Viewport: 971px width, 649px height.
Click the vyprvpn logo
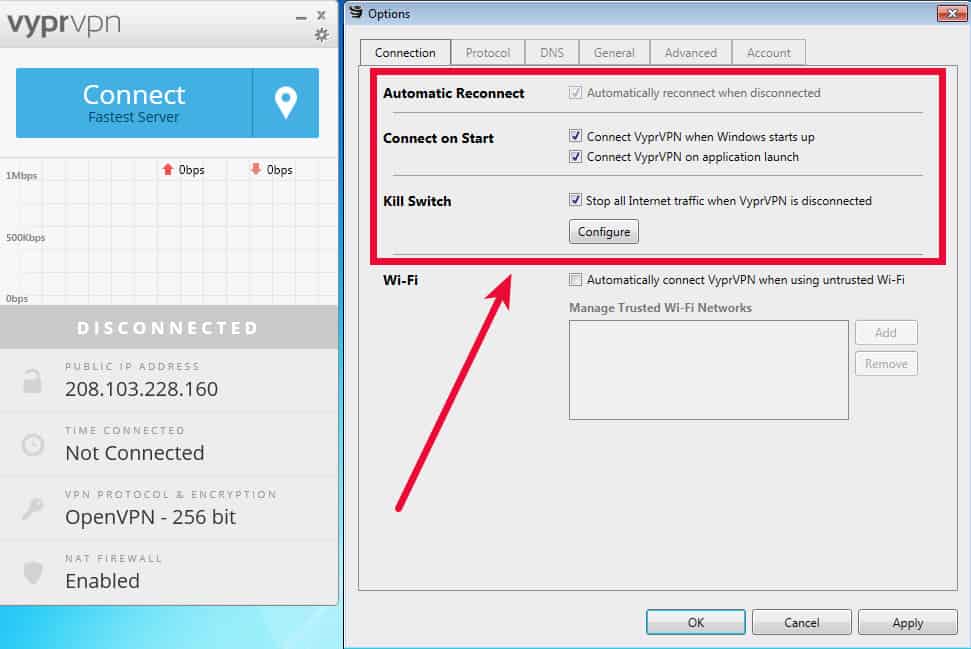click(64, 24)
